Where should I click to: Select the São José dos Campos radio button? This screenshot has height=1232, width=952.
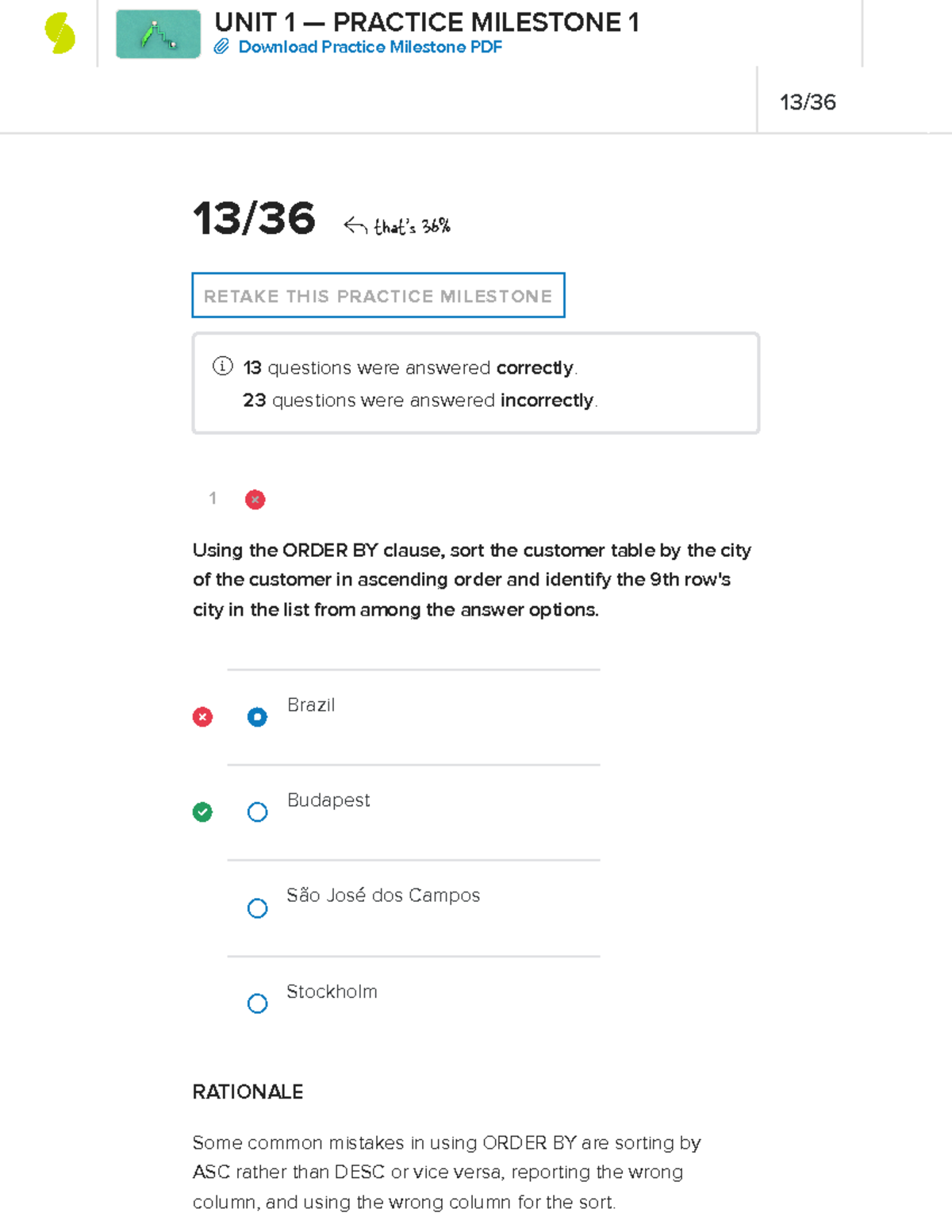257,908
